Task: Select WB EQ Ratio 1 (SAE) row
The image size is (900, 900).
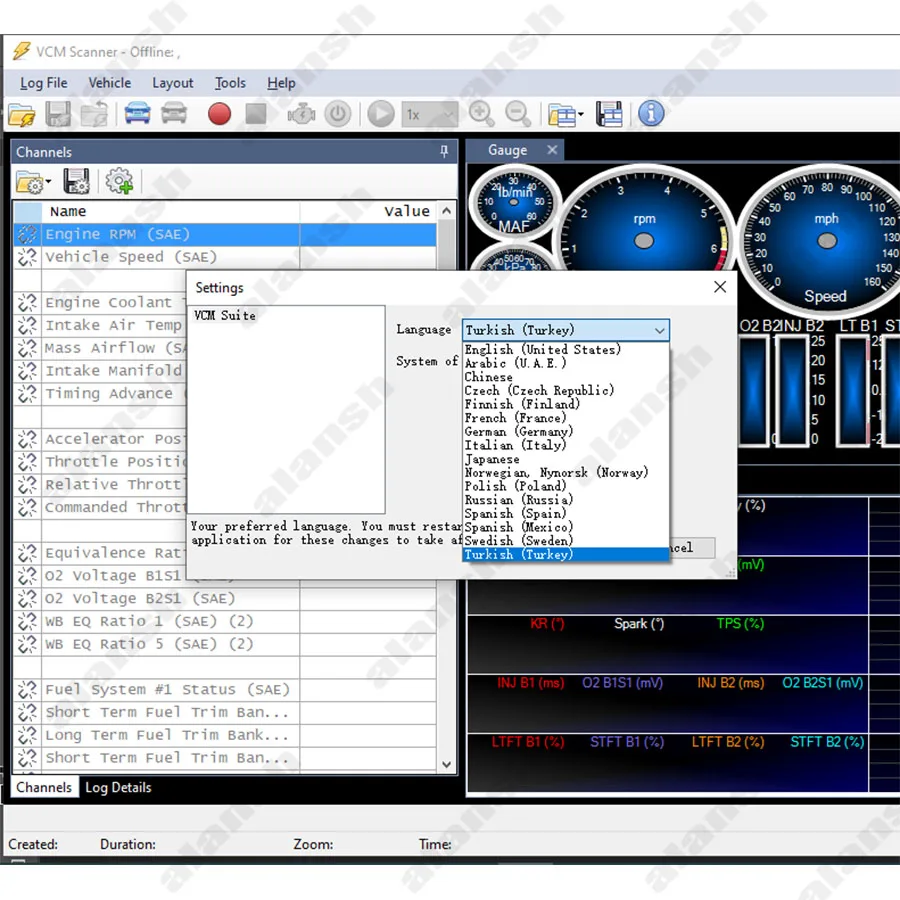Action: point(224,622)
